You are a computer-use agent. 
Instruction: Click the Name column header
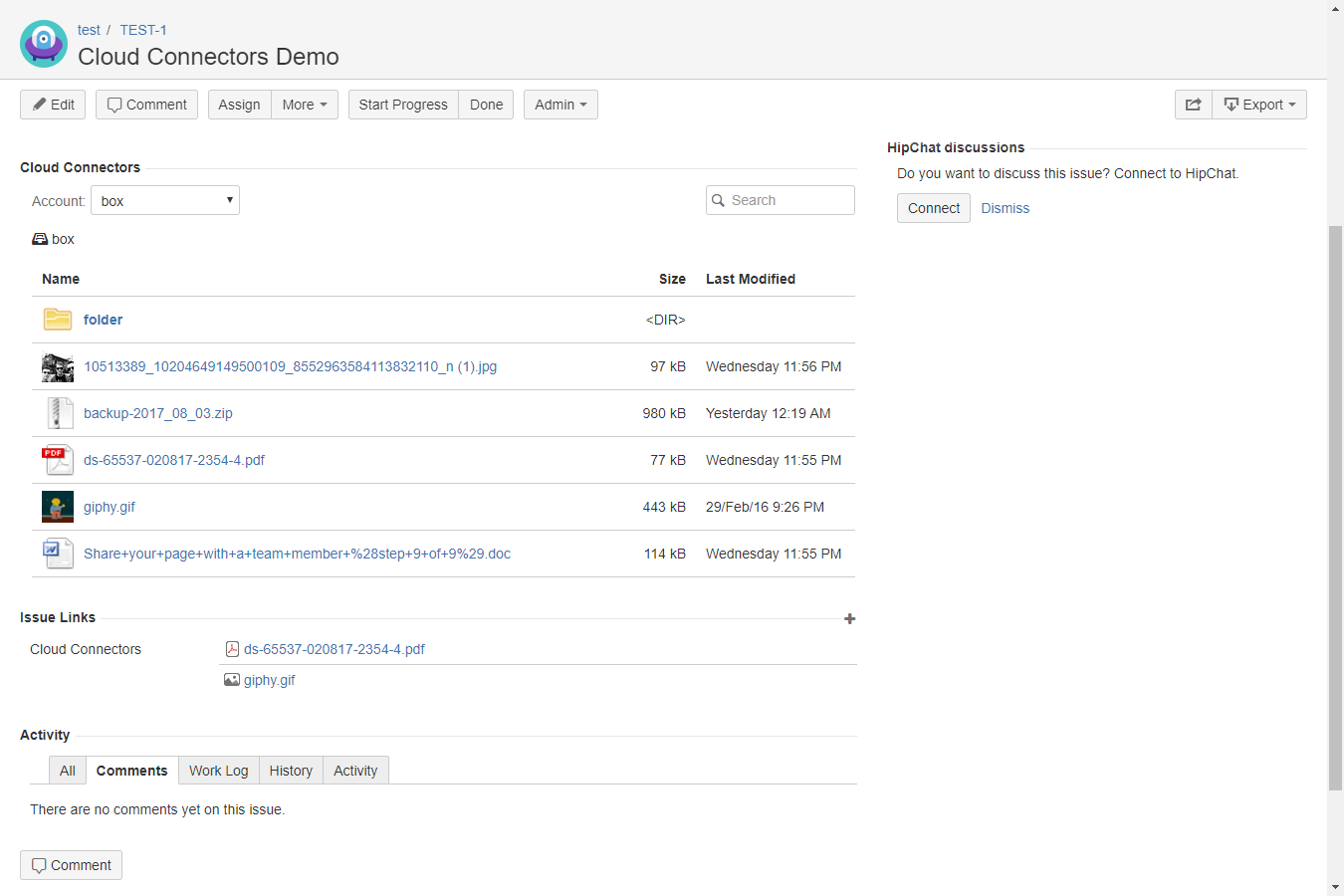click(x=61, y=279)
